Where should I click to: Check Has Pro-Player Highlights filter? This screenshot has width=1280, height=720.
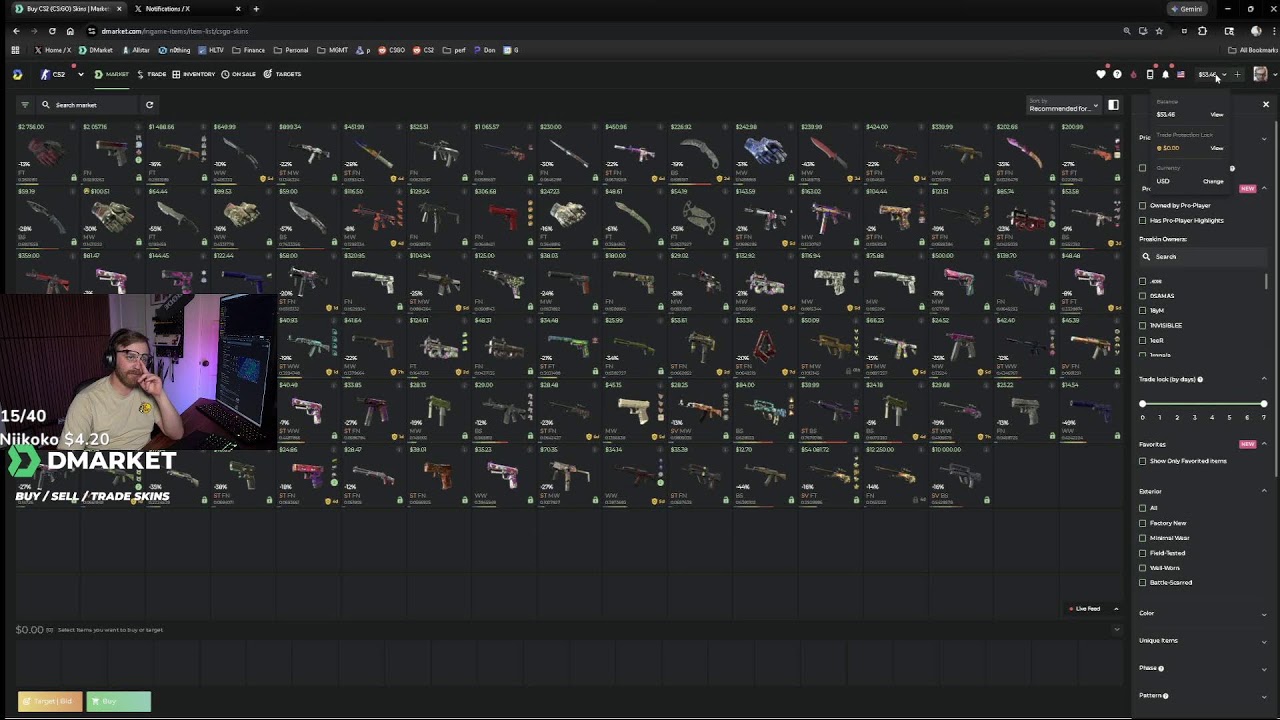(x=1143, y=220)
